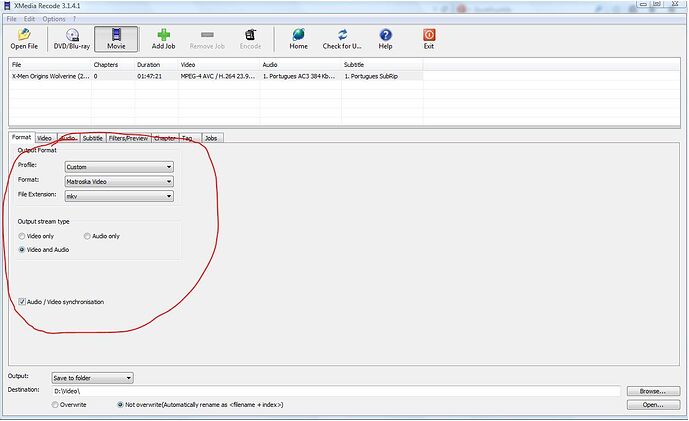Click the Duration column header
The width and height of the screenshot is (689, 421).
(x=156, y=65)
